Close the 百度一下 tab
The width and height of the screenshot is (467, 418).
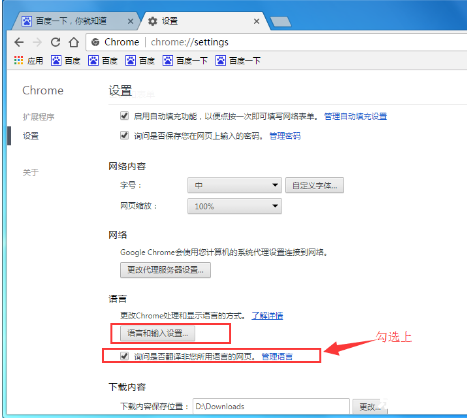click(x=130, y=22)
